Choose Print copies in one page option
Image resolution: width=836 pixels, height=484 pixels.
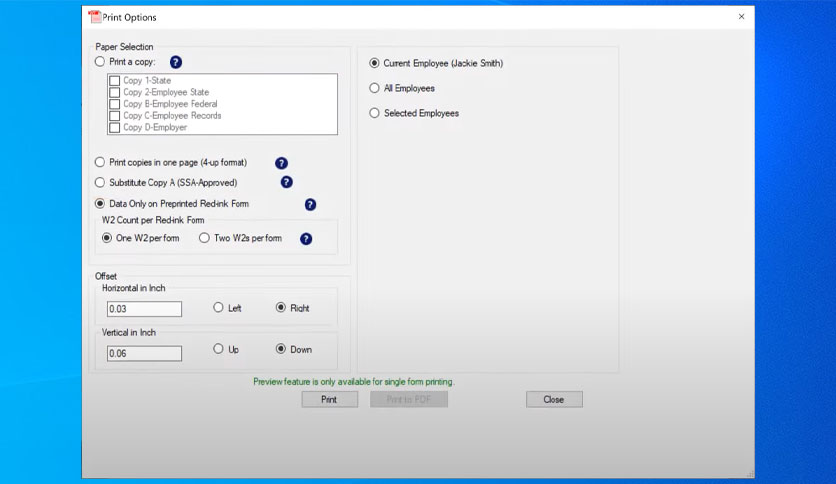click(x=100, y=162)
